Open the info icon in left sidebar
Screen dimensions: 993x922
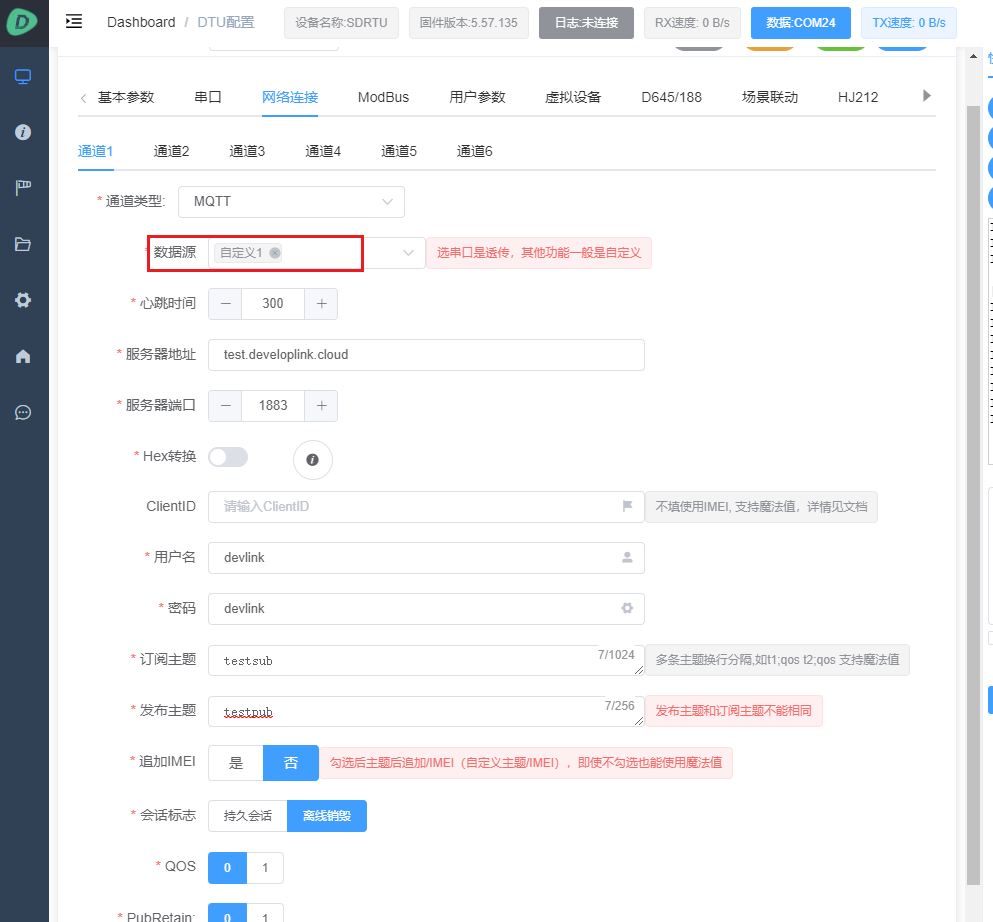tap(23, 132)
